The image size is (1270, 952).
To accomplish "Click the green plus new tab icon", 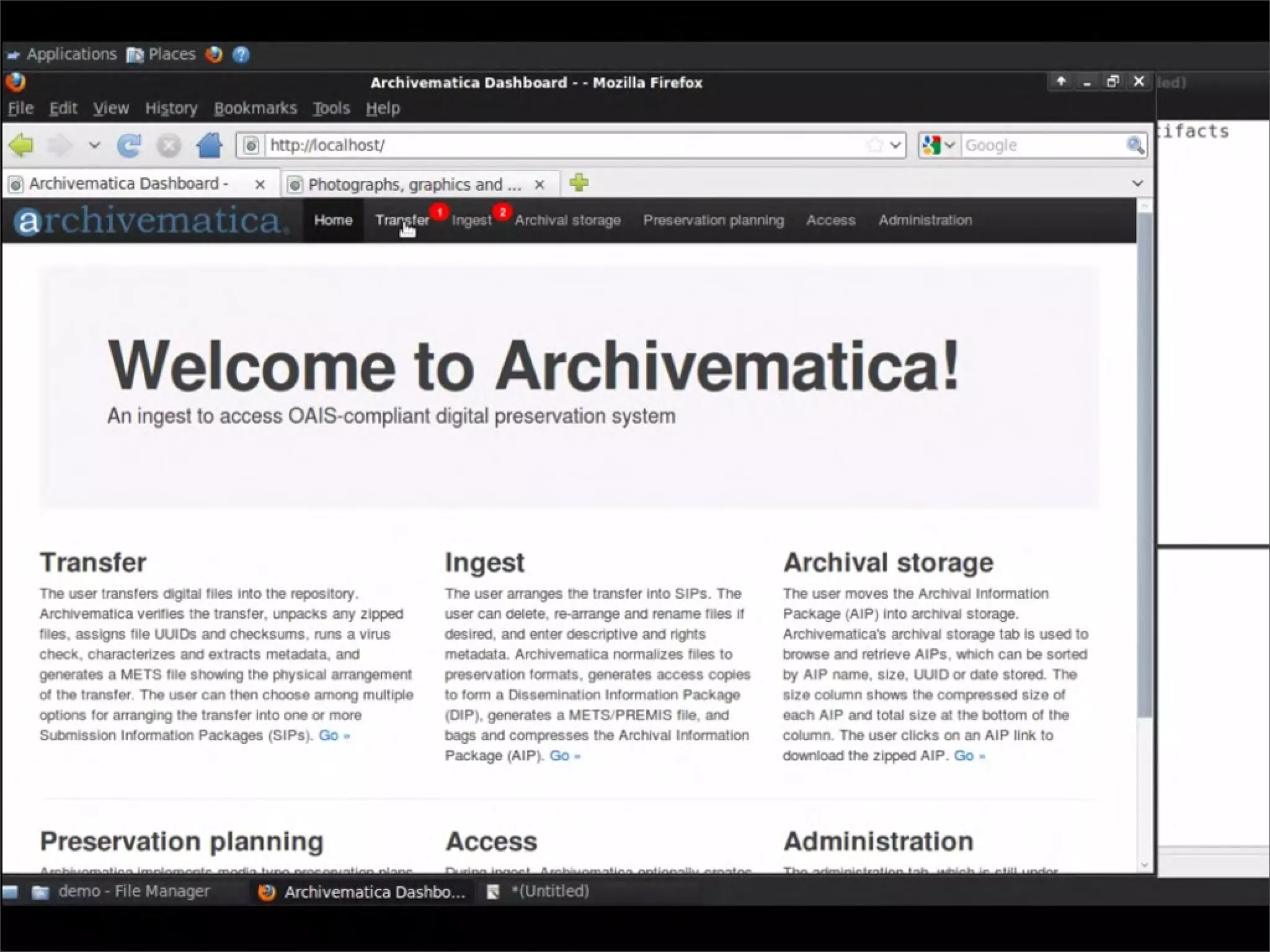I will coord(579,183).
